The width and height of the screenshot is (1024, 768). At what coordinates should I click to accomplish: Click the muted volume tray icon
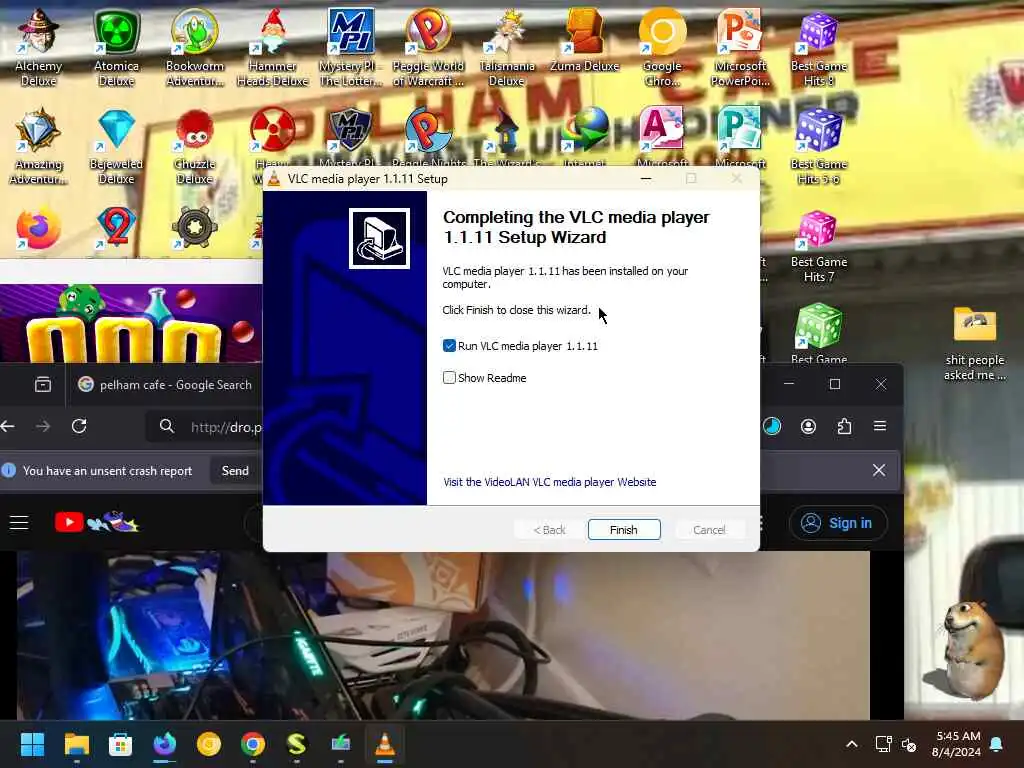point(908,744)
